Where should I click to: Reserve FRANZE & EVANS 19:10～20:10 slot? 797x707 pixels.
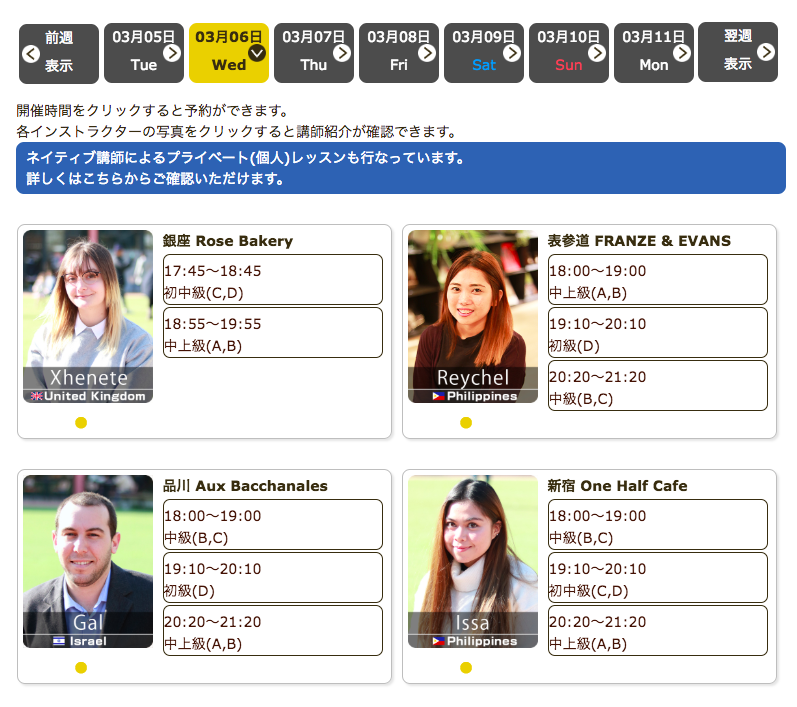[x=657, y=333]
